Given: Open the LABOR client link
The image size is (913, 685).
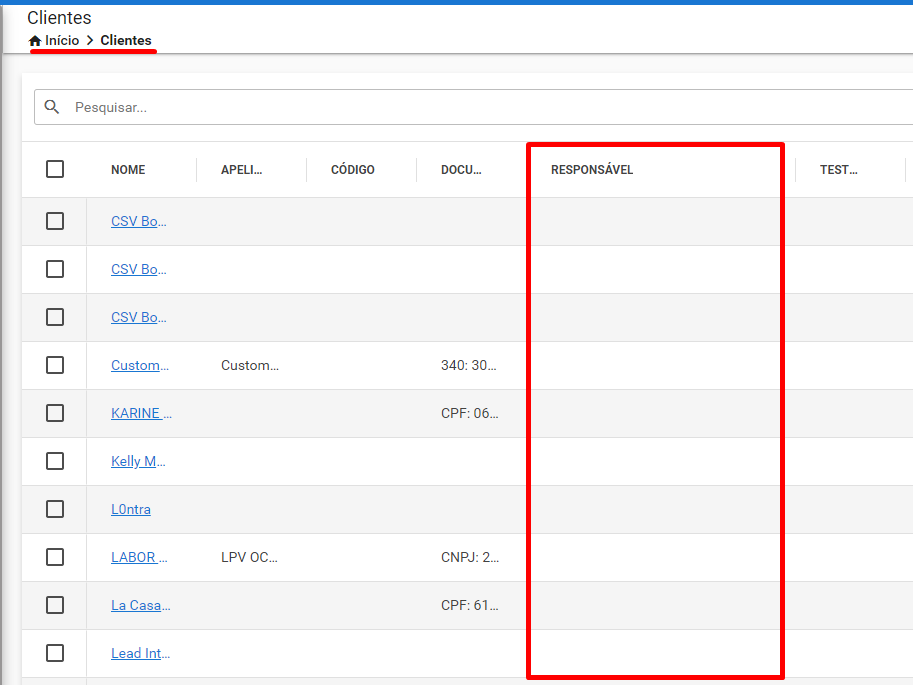Looking at the screenshot, I should click(139, 557).
